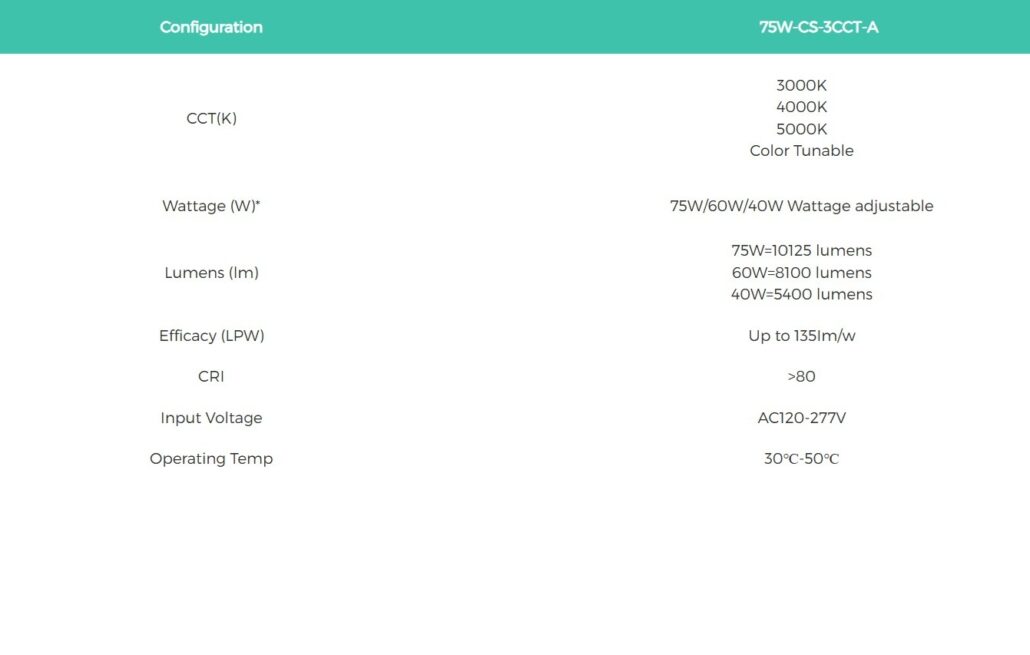This screenshot has width=1030, height=655.
Task: Select the Lumens (lm) row label
Action: (211, 272)
